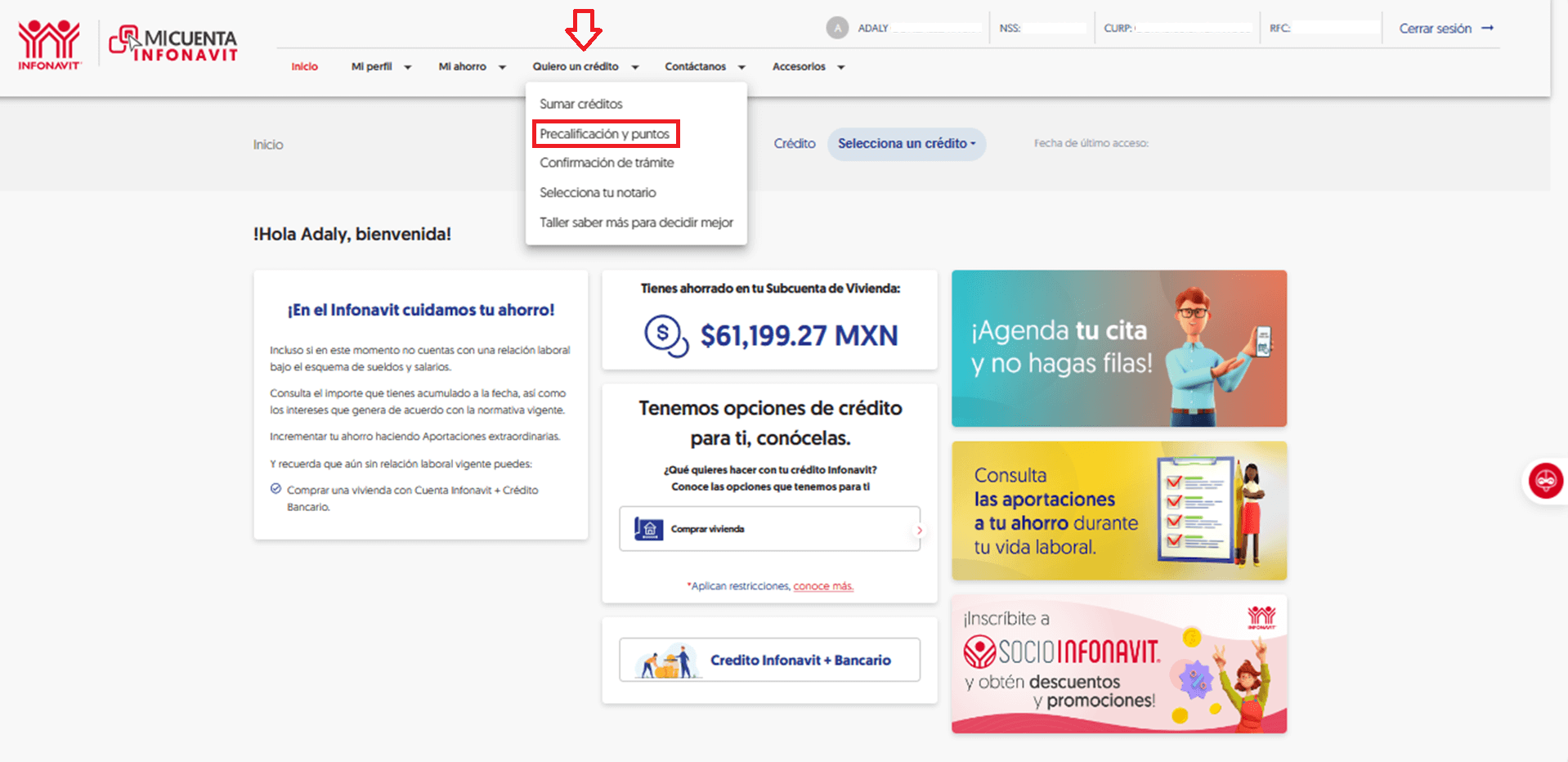Screen dimensions: 1568x762
Task: Click the check circle before Comprar una vivienda
Action: pos(276,489)
